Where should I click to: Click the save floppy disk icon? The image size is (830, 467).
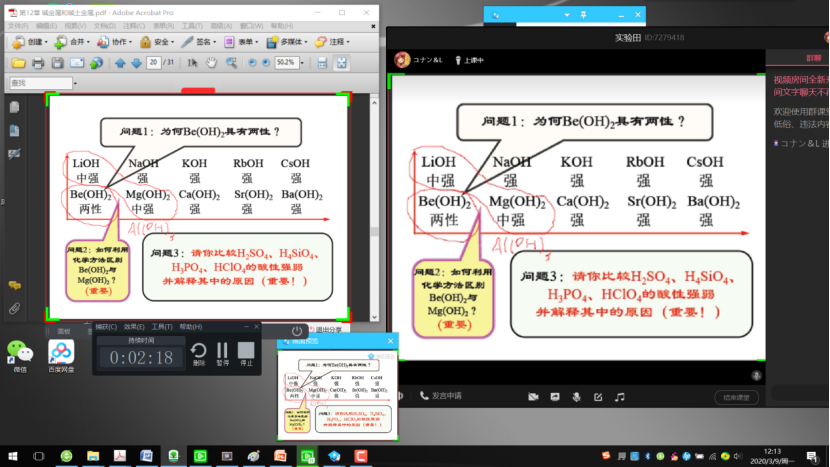click(x=57, y=63)
